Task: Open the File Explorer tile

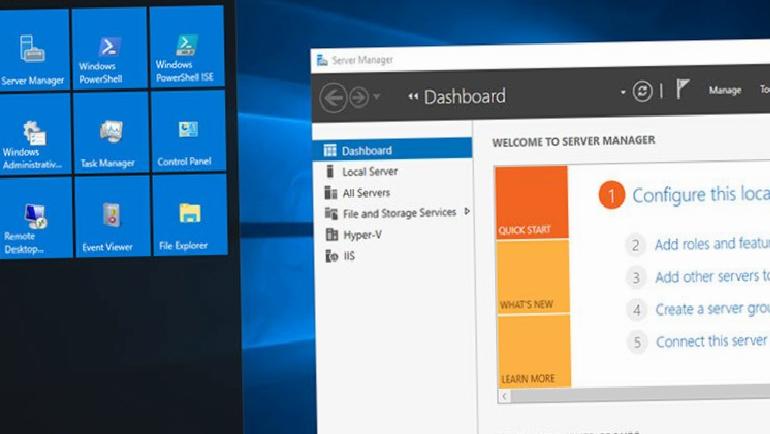Action: point(190,215)
